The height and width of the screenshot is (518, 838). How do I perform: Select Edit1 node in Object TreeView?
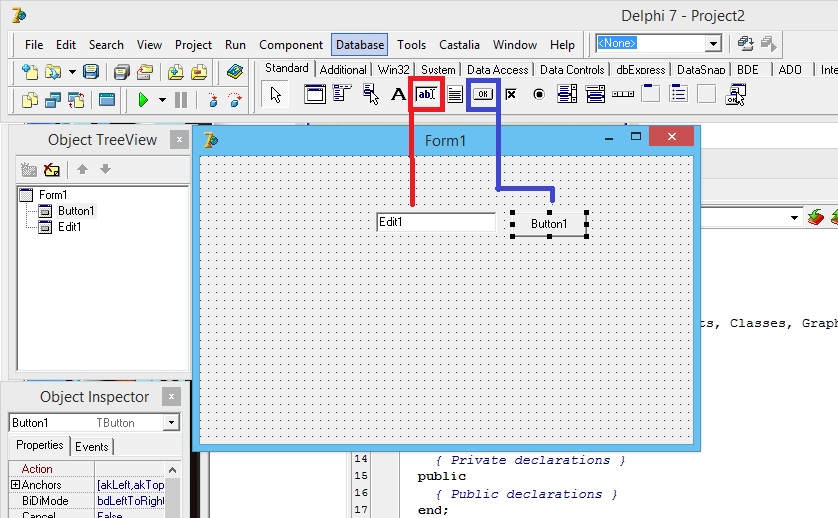[69, 227]
